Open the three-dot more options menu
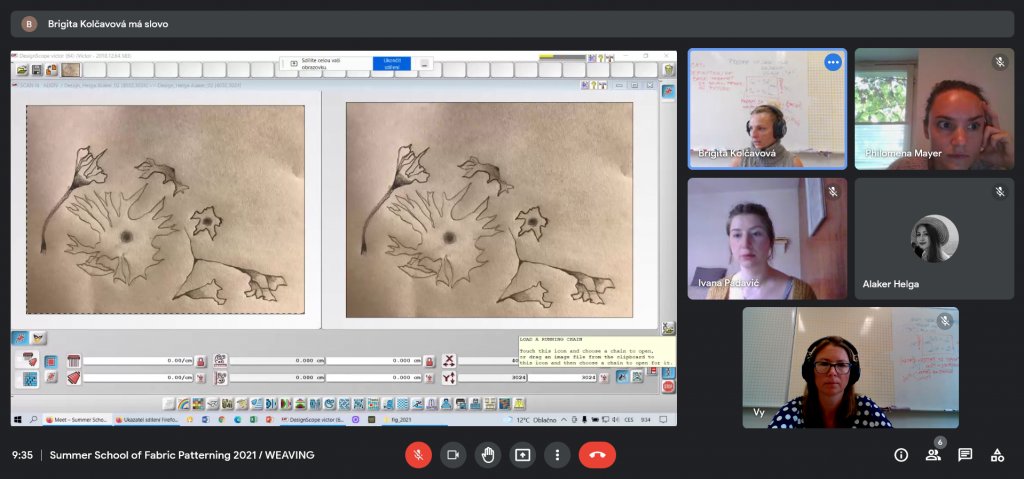The width and height of the screenshot is (1024, 479). tap(557, 455)
